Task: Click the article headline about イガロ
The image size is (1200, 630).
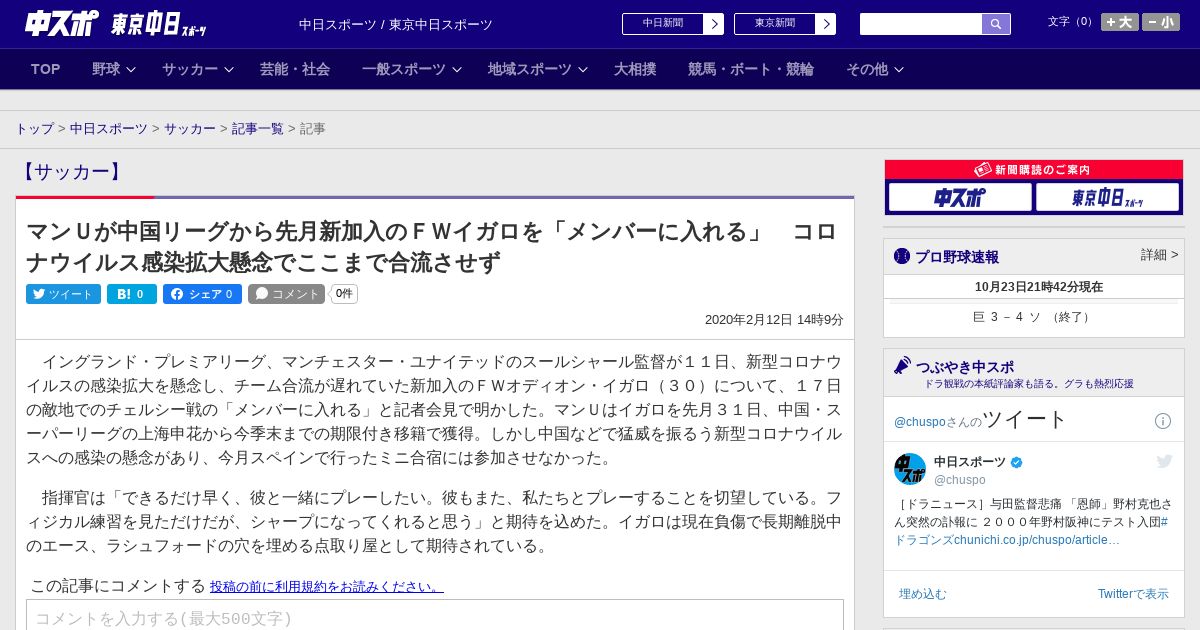Action: [x=431, y=247]
